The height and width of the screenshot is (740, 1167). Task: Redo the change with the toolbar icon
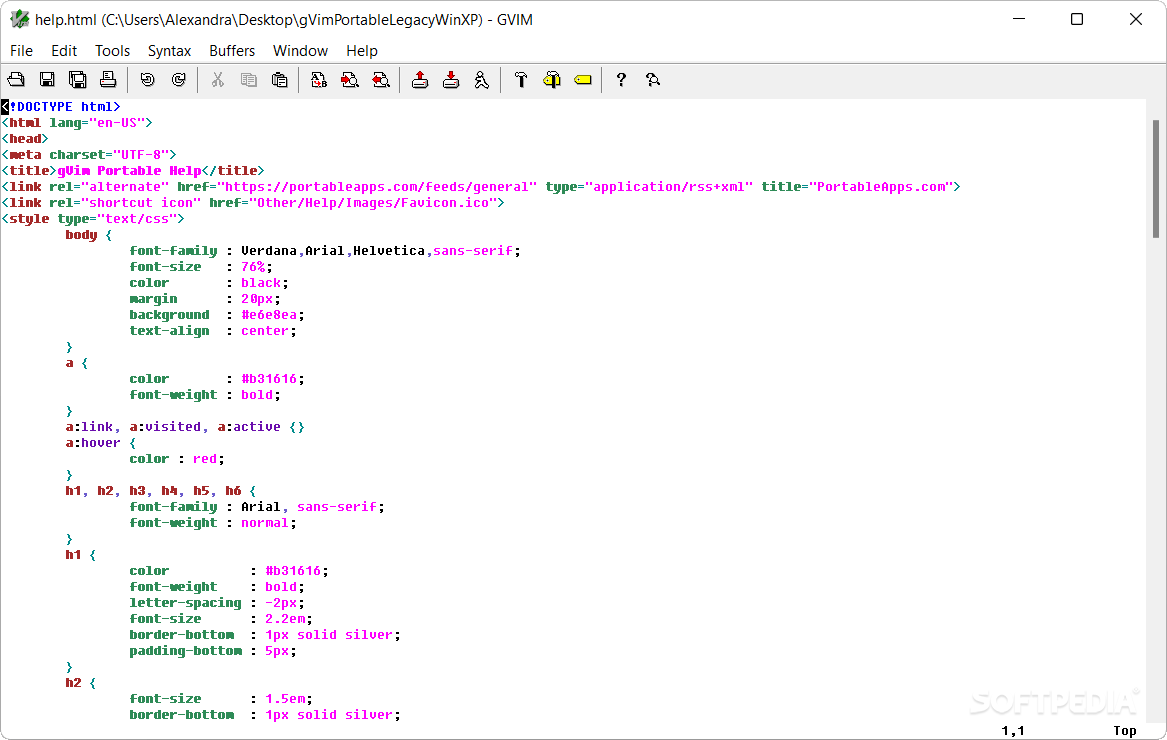[179, 80]
